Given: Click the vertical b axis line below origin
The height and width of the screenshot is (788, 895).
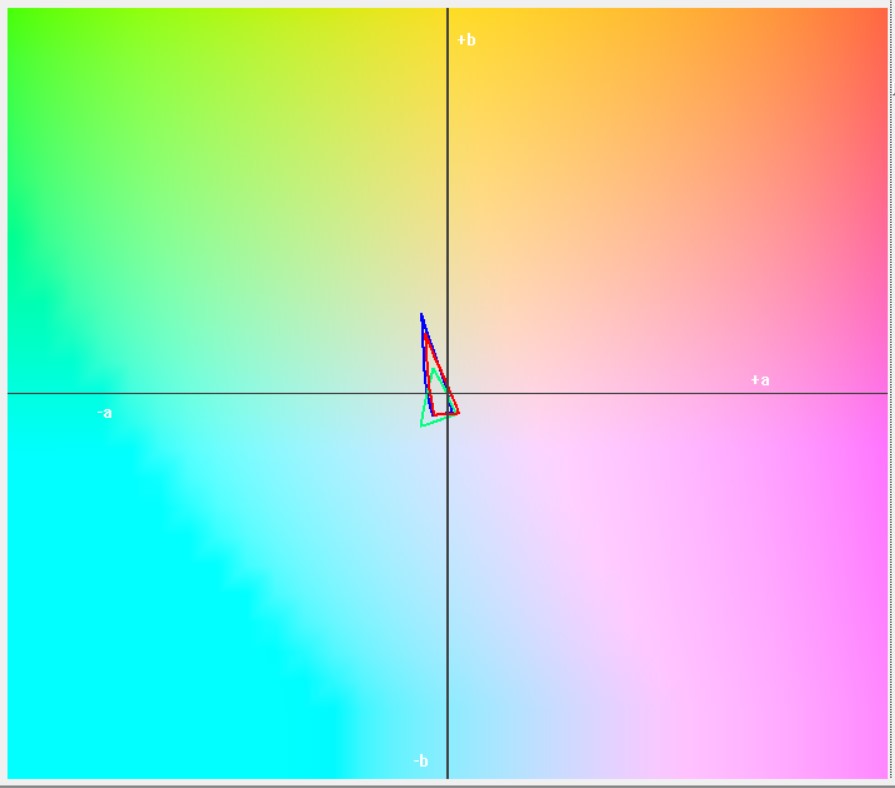Looking at the screenshot, I should [447, 600].
